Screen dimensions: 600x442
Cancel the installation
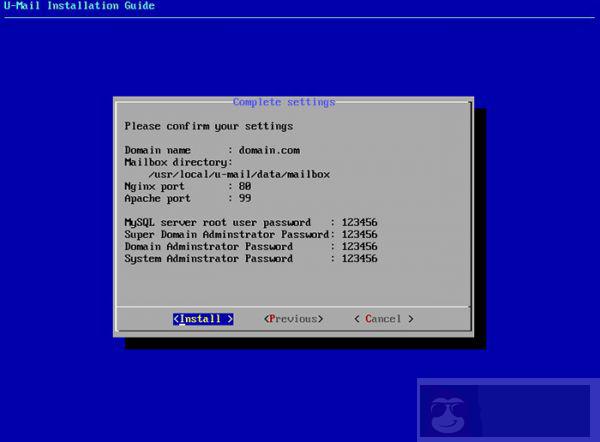tap(383, 319)
